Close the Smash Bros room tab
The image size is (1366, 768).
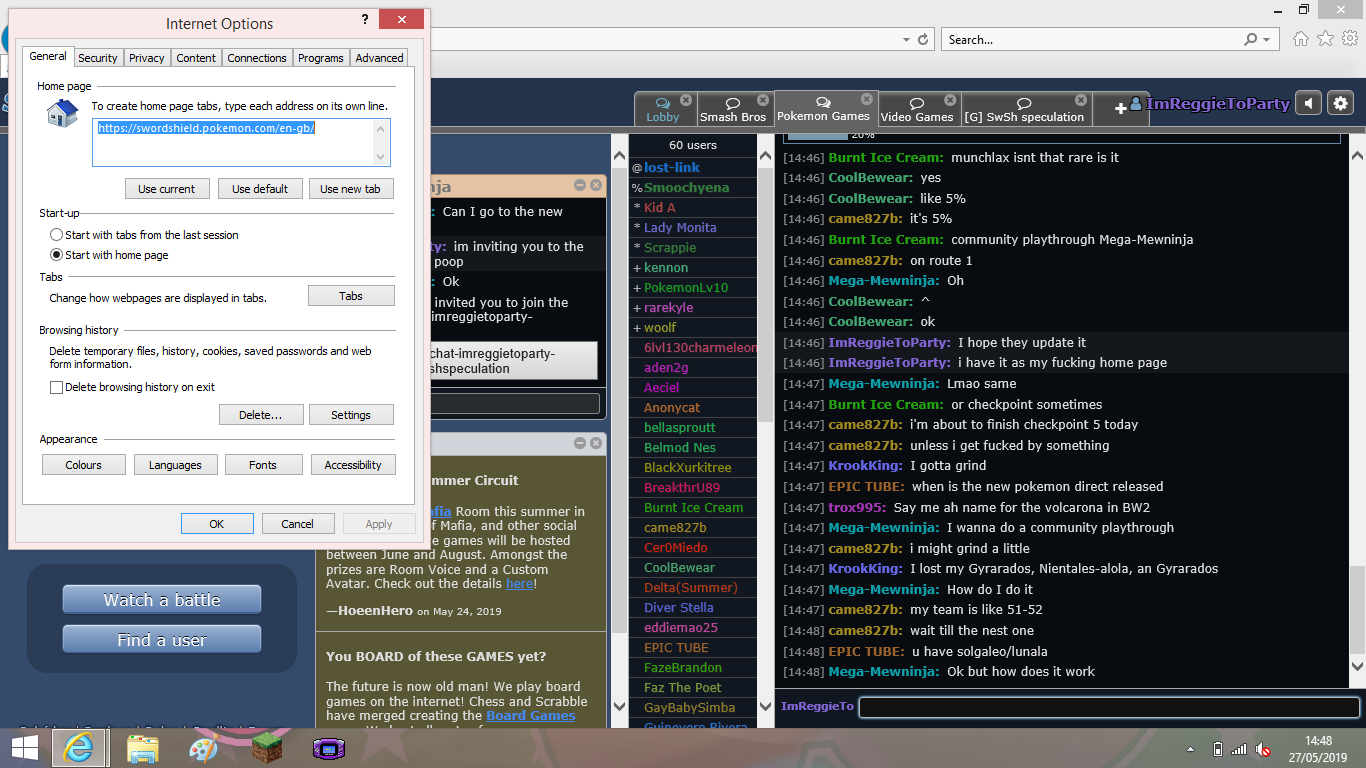click(x=763, y=100)
